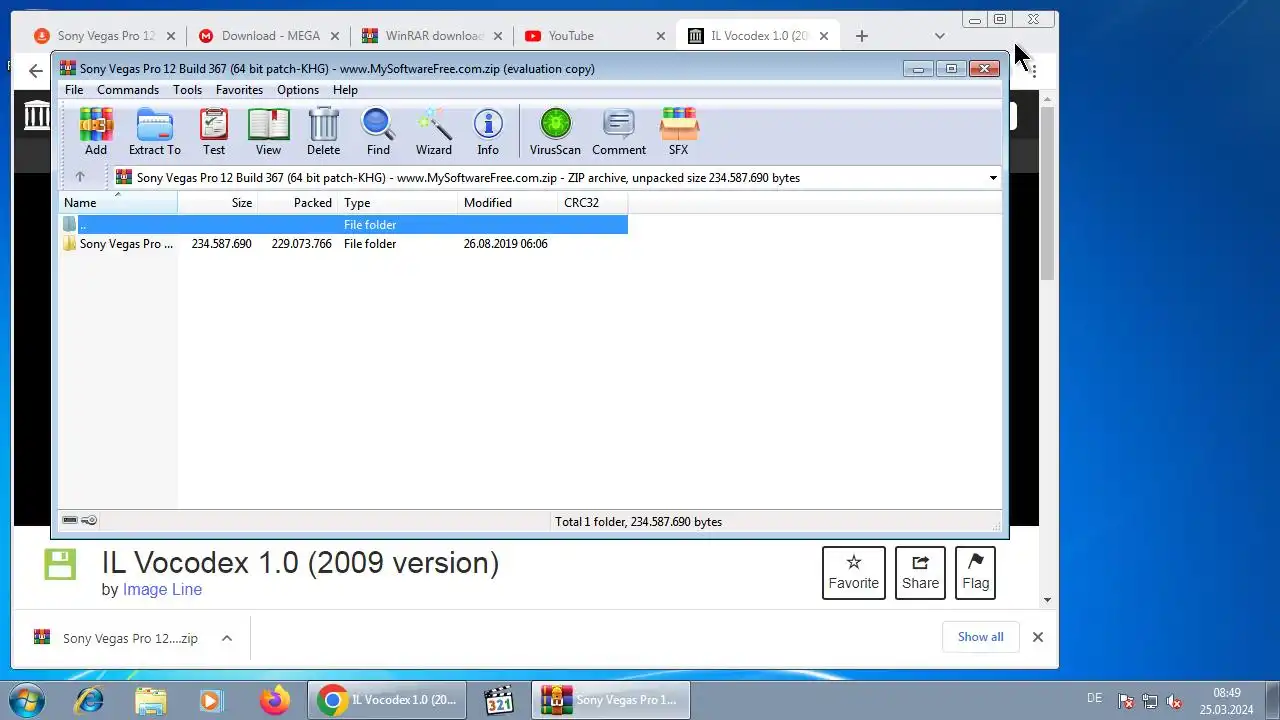Open downloaded Sony Vegas Pro 12 zip
1280x720 pixels.
tap(118, 638)
